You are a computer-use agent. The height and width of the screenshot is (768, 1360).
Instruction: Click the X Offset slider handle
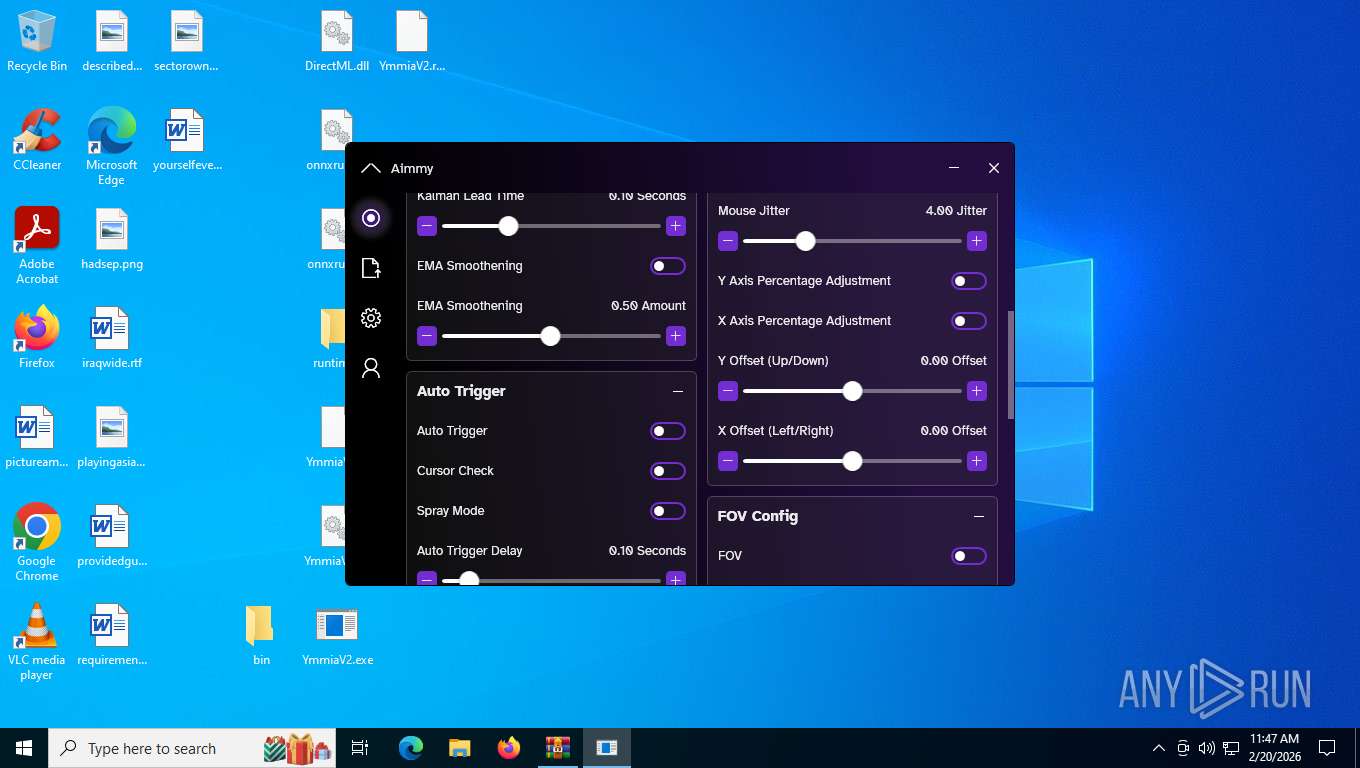tap(852, 461)
